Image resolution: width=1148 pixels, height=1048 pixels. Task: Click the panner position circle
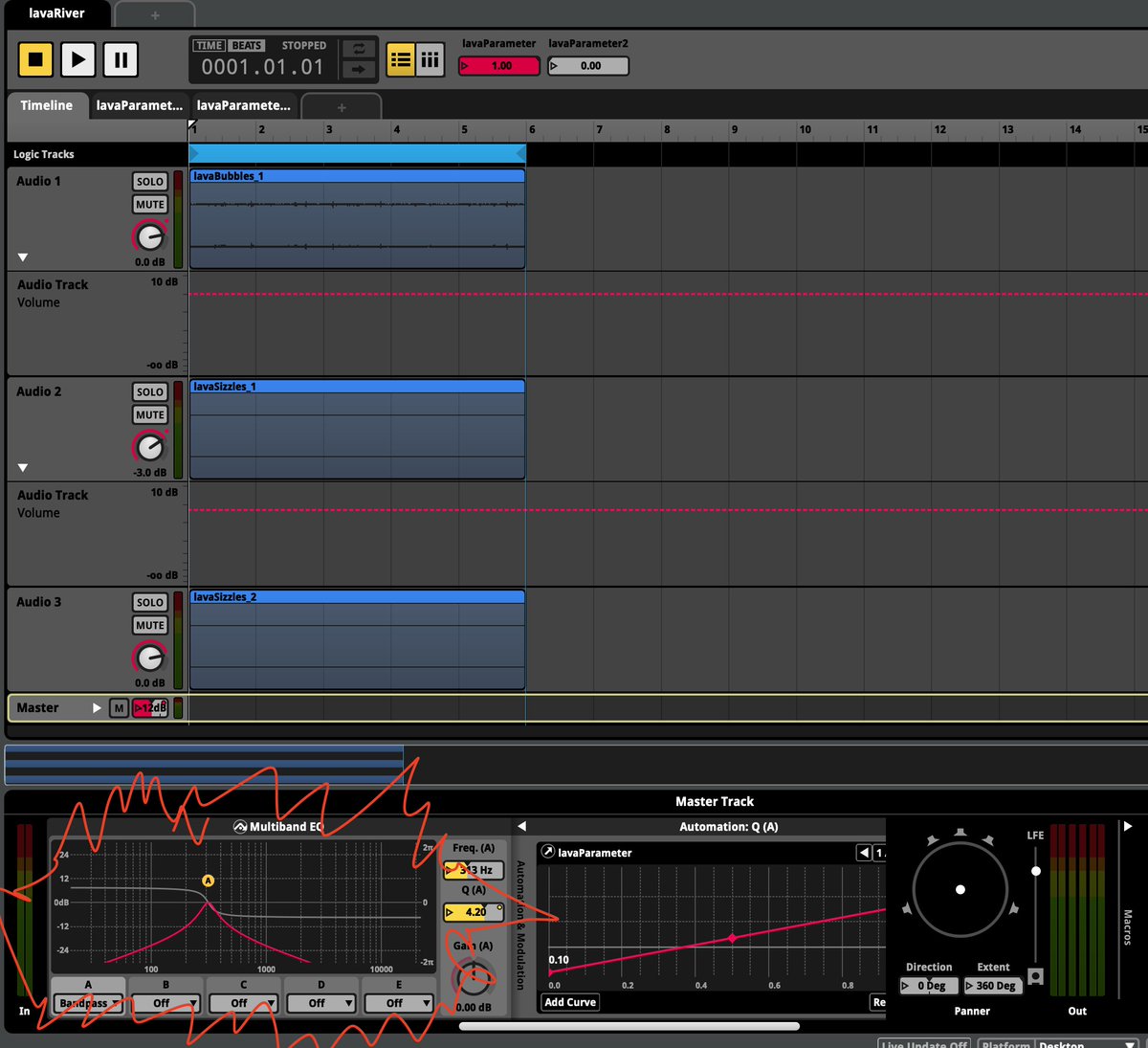960,889
